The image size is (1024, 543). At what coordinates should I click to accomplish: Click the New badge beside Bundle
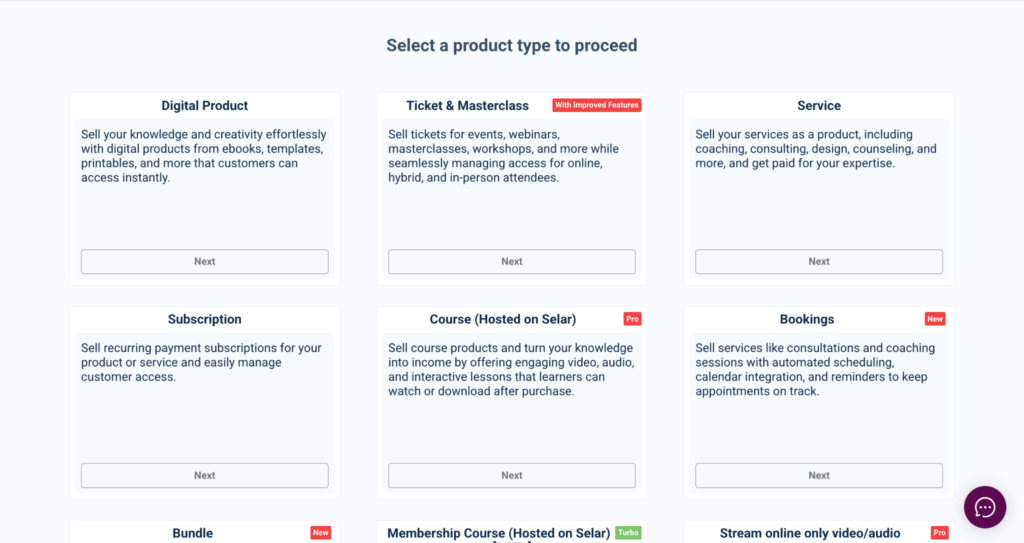(x=320, y=533)
